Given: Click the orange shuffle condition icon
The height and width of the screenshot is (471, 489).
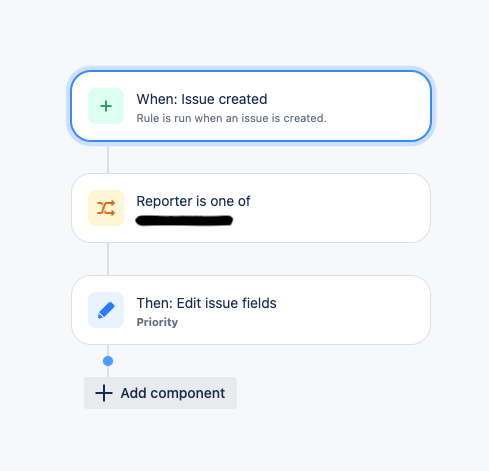Looking at the screenshot, I should 106,208.
